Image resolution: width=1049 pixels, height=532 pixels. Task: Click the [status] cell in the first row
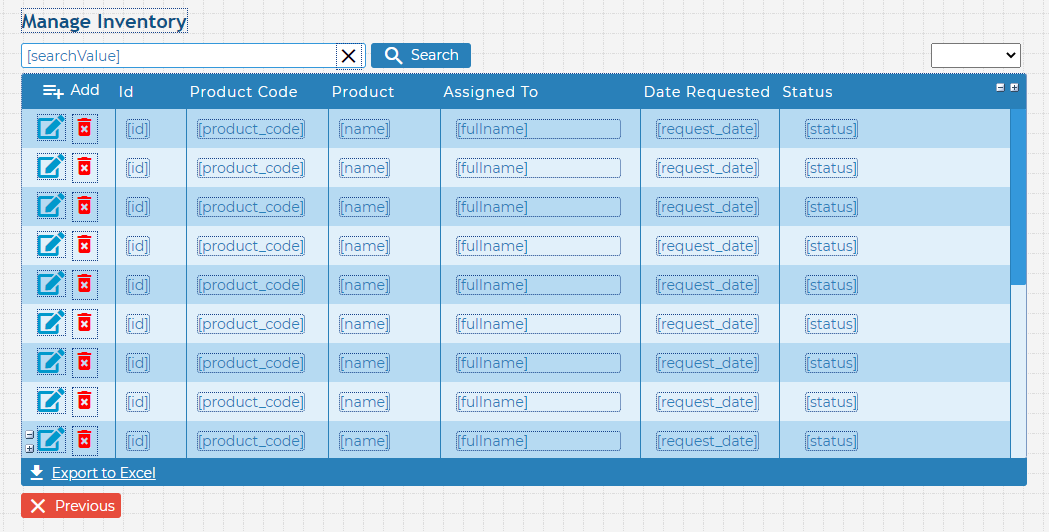coord(831,129)
